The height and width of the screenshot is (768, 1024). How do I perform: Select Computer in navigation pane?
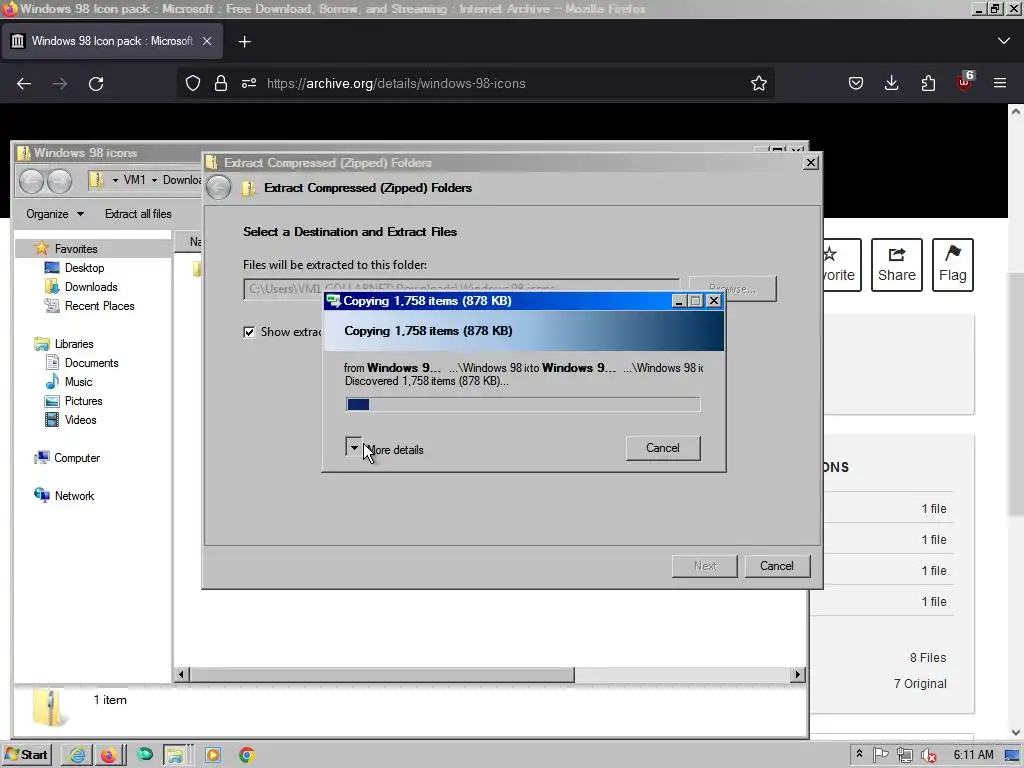76,458
